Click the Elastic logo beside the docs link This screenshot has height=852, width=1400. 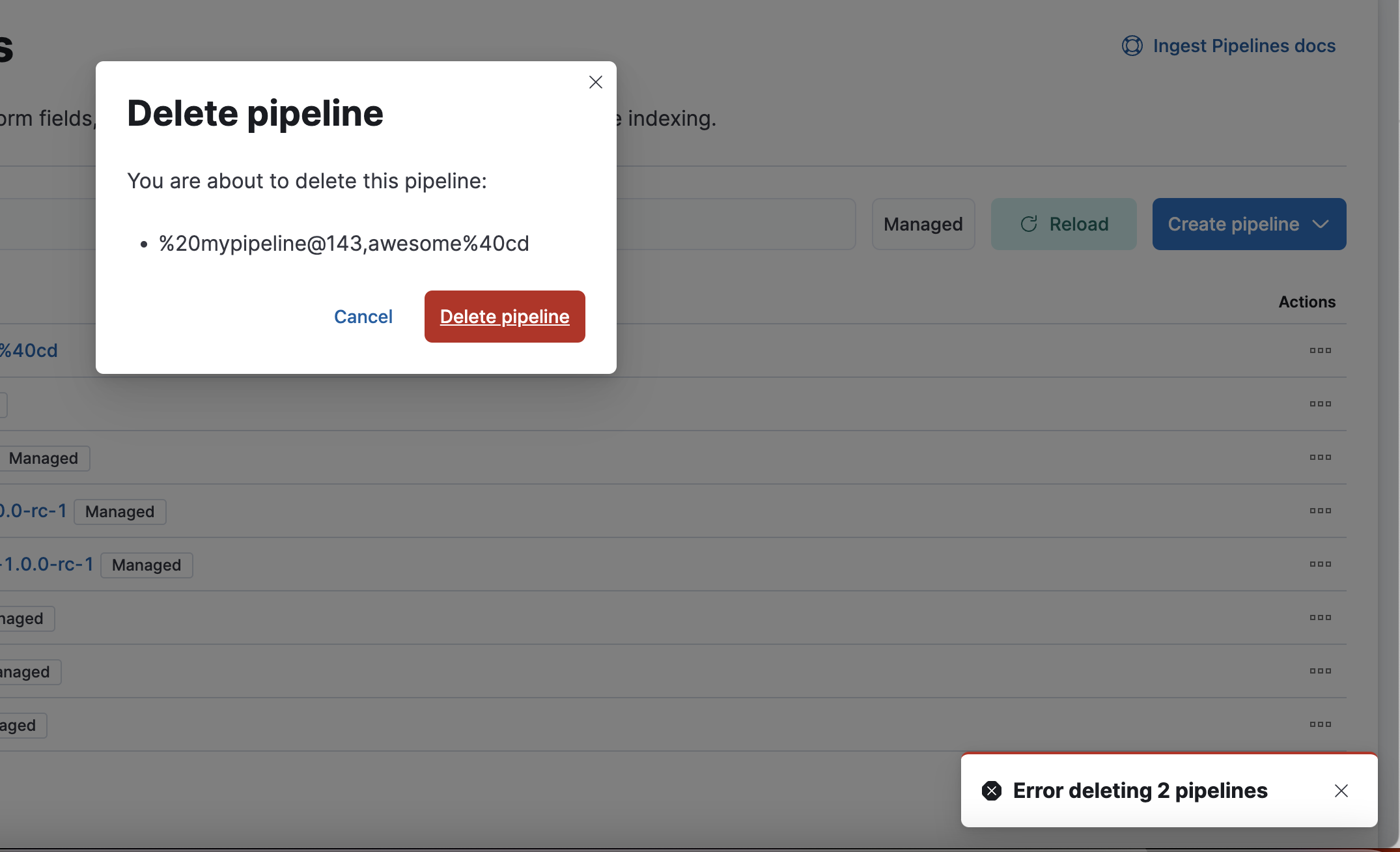click(x=1132, y=46)
